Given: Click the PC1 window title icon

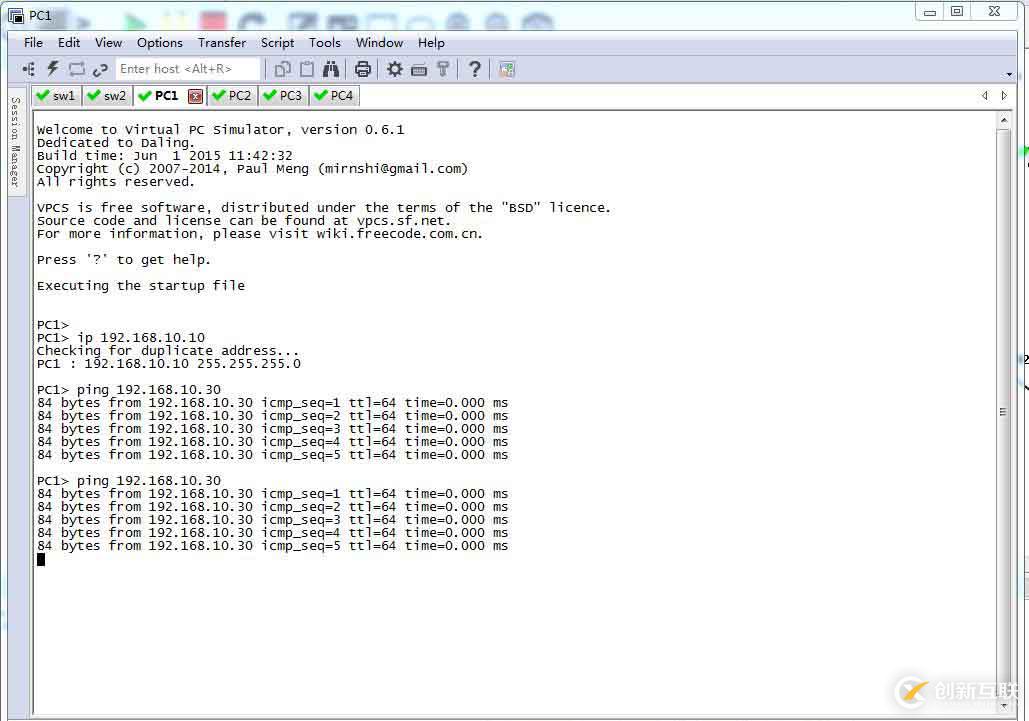Looking at the screenshot, I should [x=16, y=16].
